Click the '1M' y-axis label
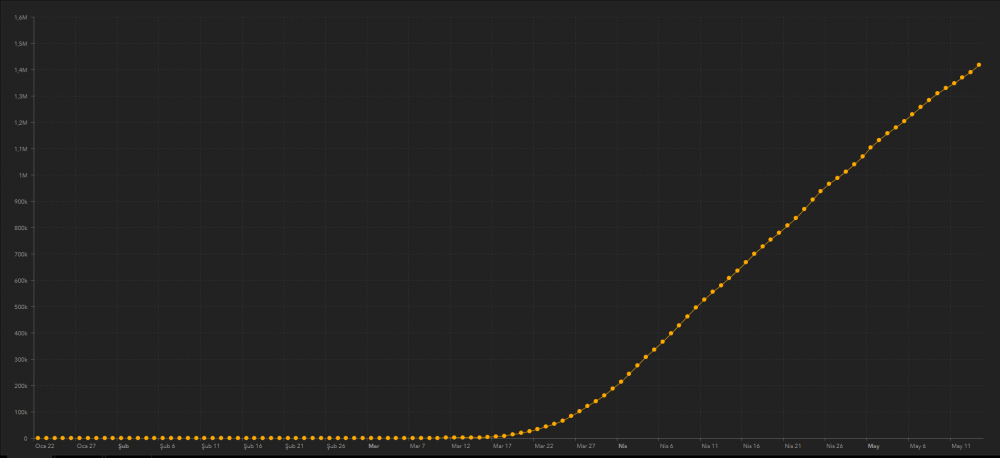This screenshot has width=1000, height=458. (23, 175)
